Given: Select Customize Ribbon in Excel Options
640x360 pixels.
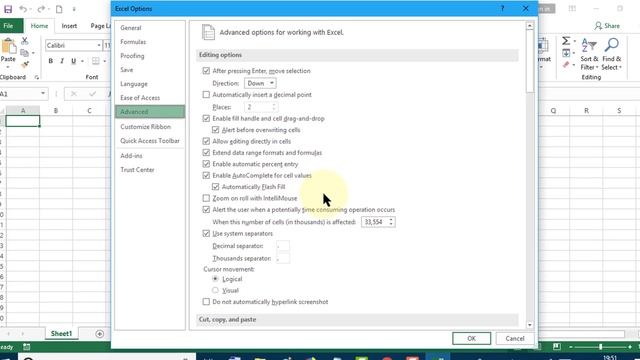Looking at the screenshot, I should [x=145, y=127].
